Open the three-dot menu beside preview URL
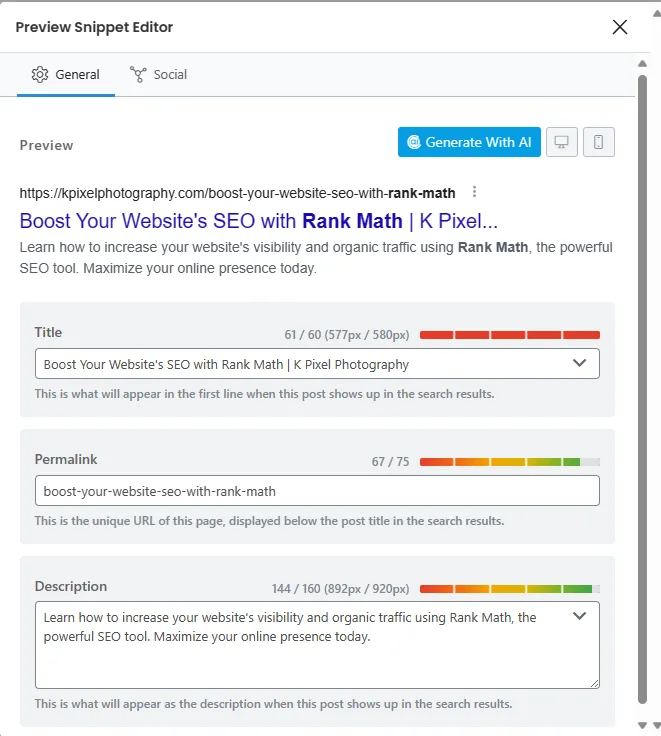Screen dimensions: 661x736 click(x=474, y=192)
